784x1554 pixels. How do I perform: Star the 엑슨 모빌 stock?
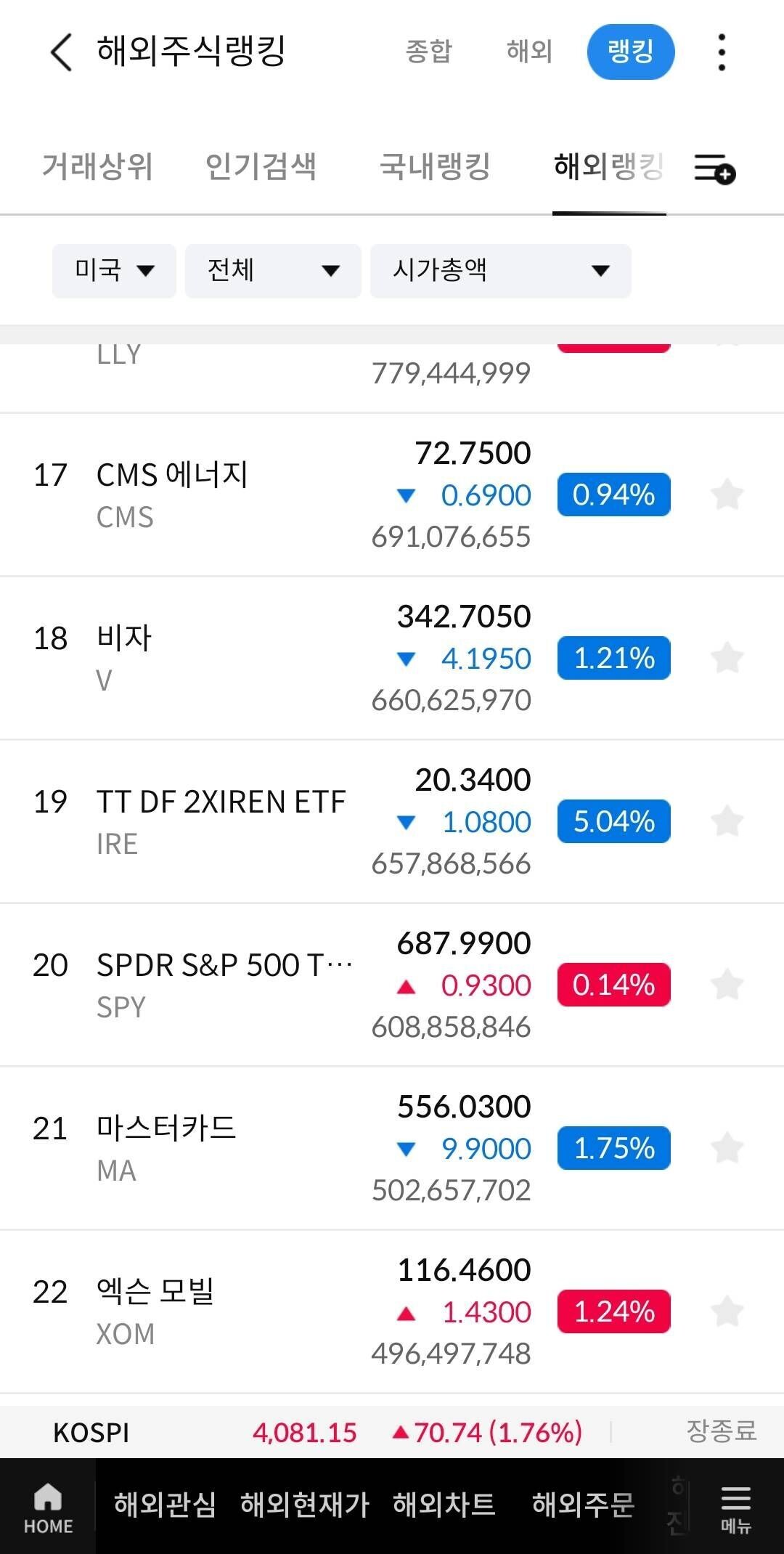coord(727,1312)
